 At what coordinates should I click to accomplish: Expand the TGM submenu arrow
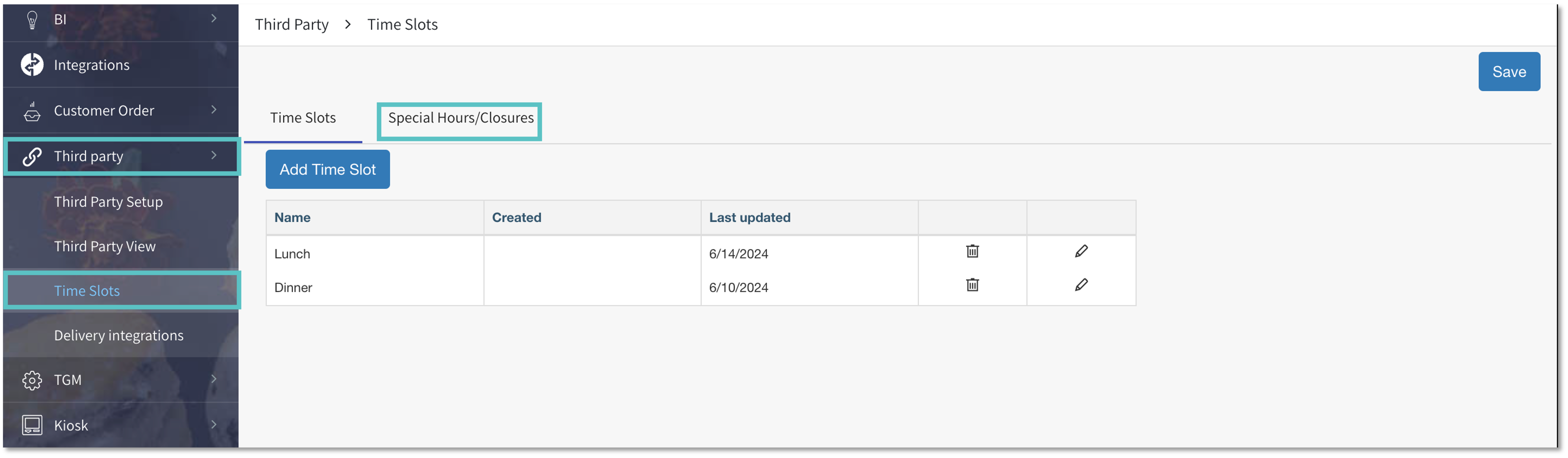click(214, 379)
